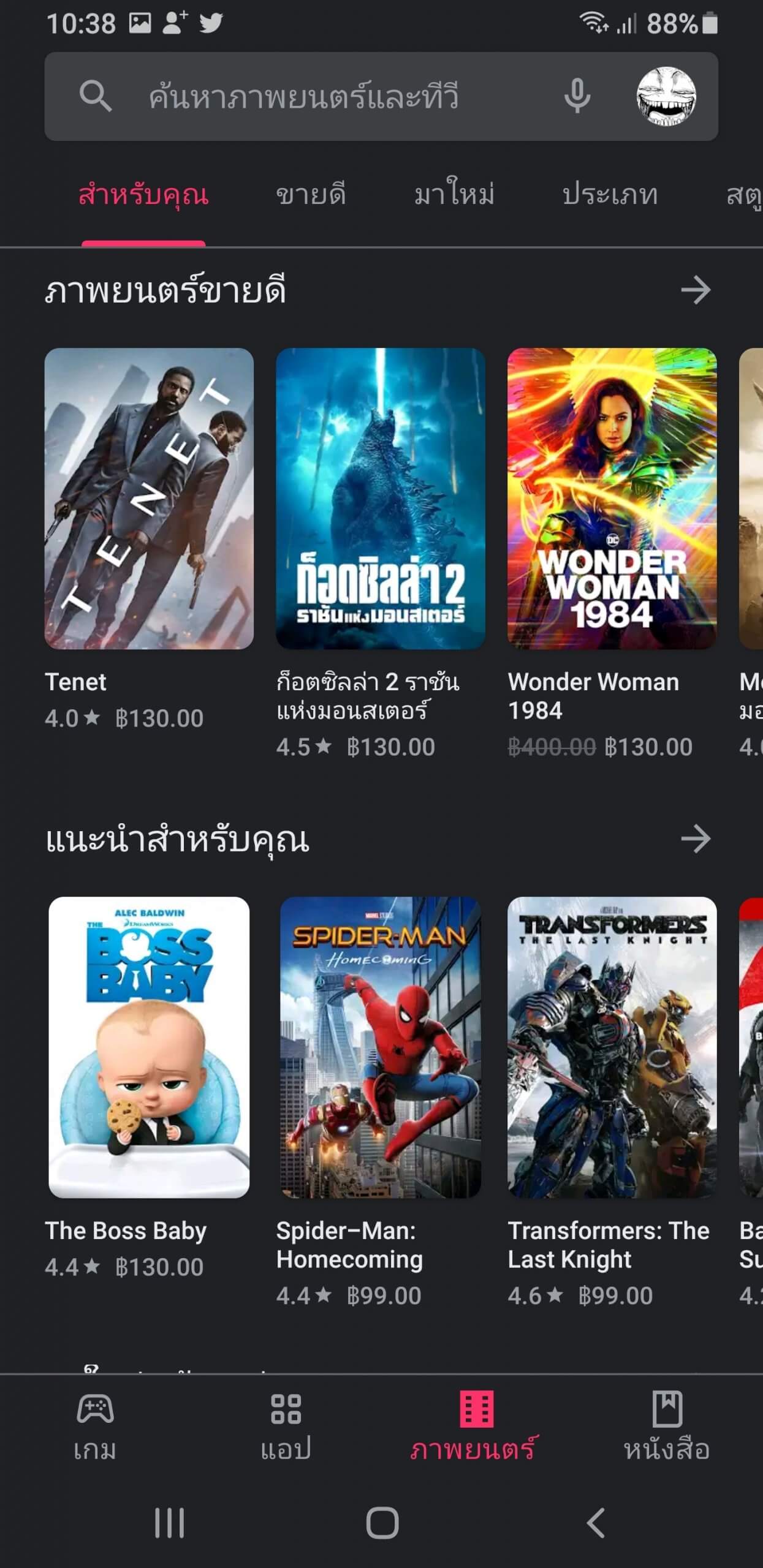Open the profile avatar menu
Viewport: 763px width, 1568px height.
click(x=666, y=96)
